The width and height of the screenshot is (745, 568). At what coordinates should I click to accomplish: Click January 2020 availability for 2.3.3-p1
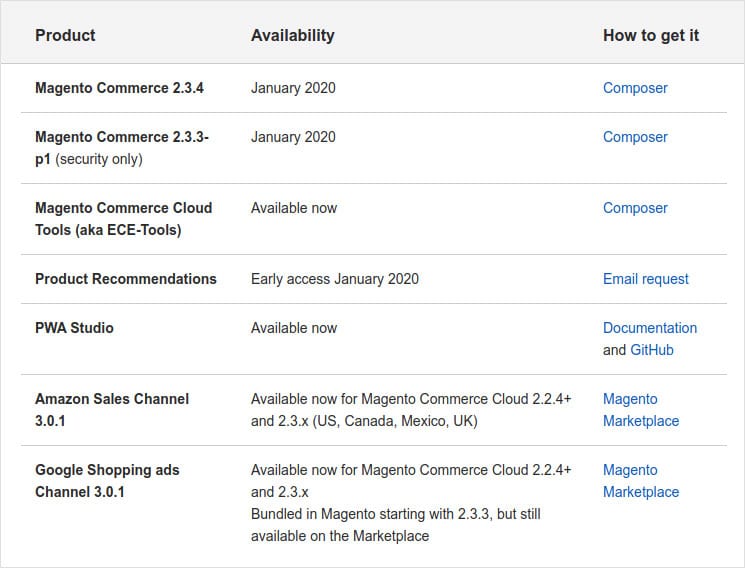[293, 137]
